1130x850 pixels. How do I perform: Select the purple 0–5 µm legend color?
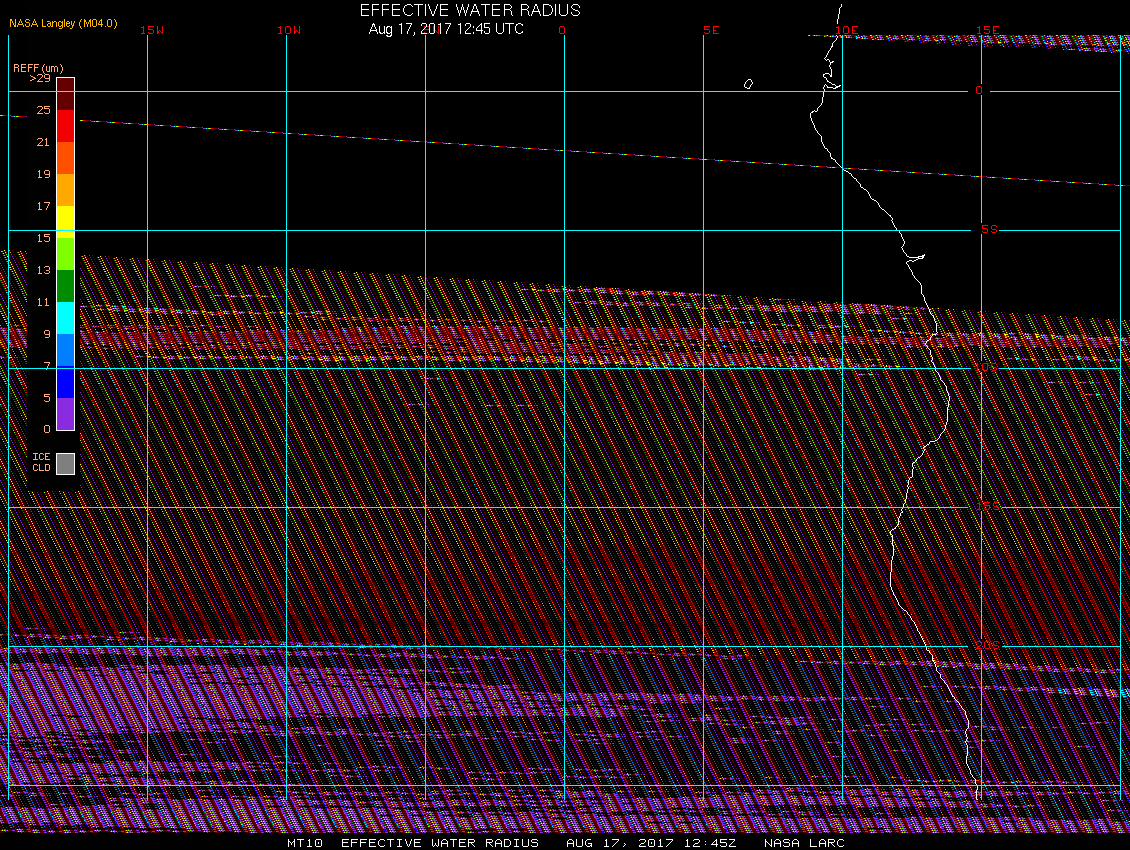tap(65, 413)
